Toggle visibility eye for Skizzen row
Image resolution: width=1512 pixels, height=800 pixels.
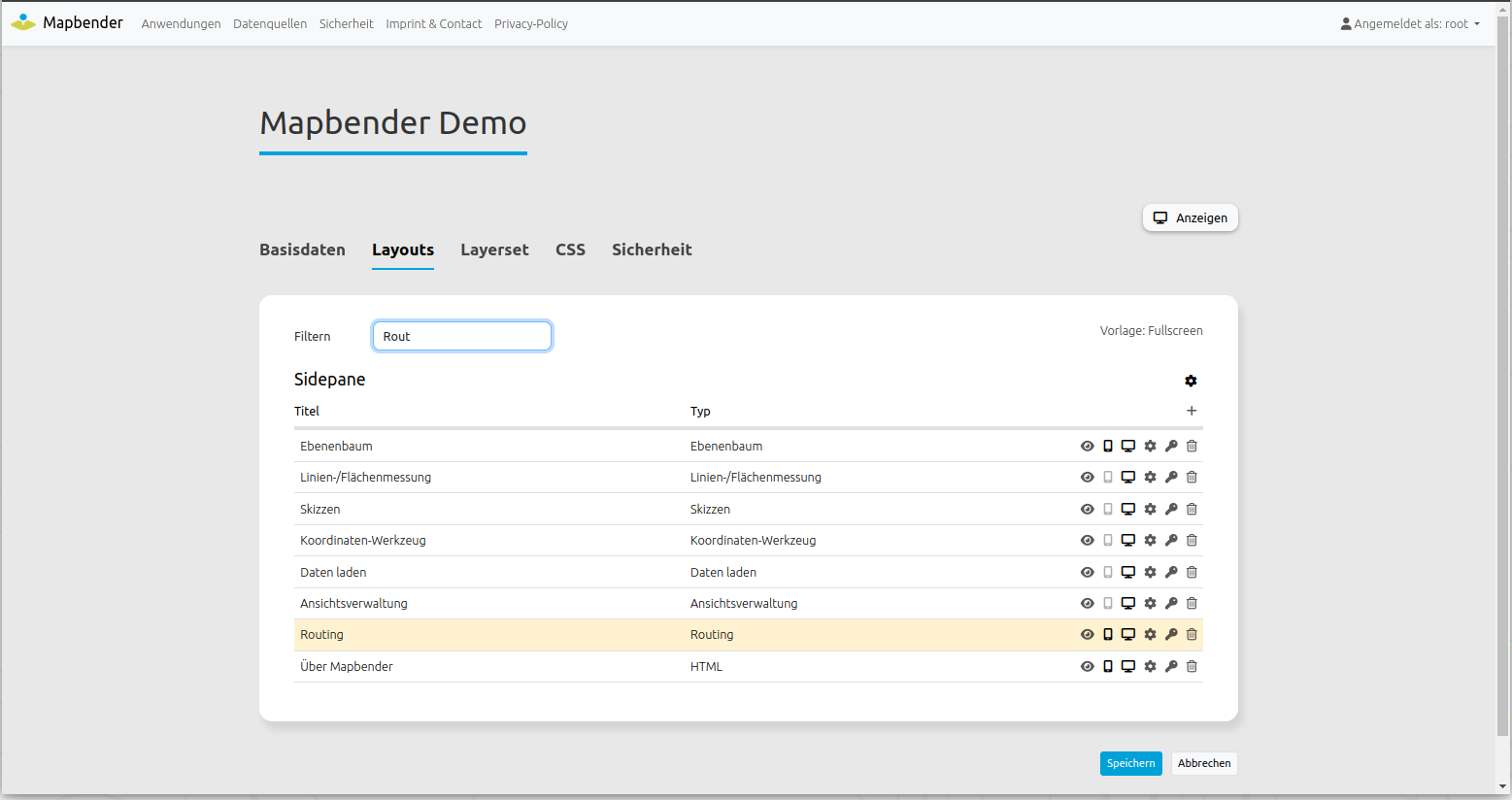pyautogui.click(x=1088, y=509)
